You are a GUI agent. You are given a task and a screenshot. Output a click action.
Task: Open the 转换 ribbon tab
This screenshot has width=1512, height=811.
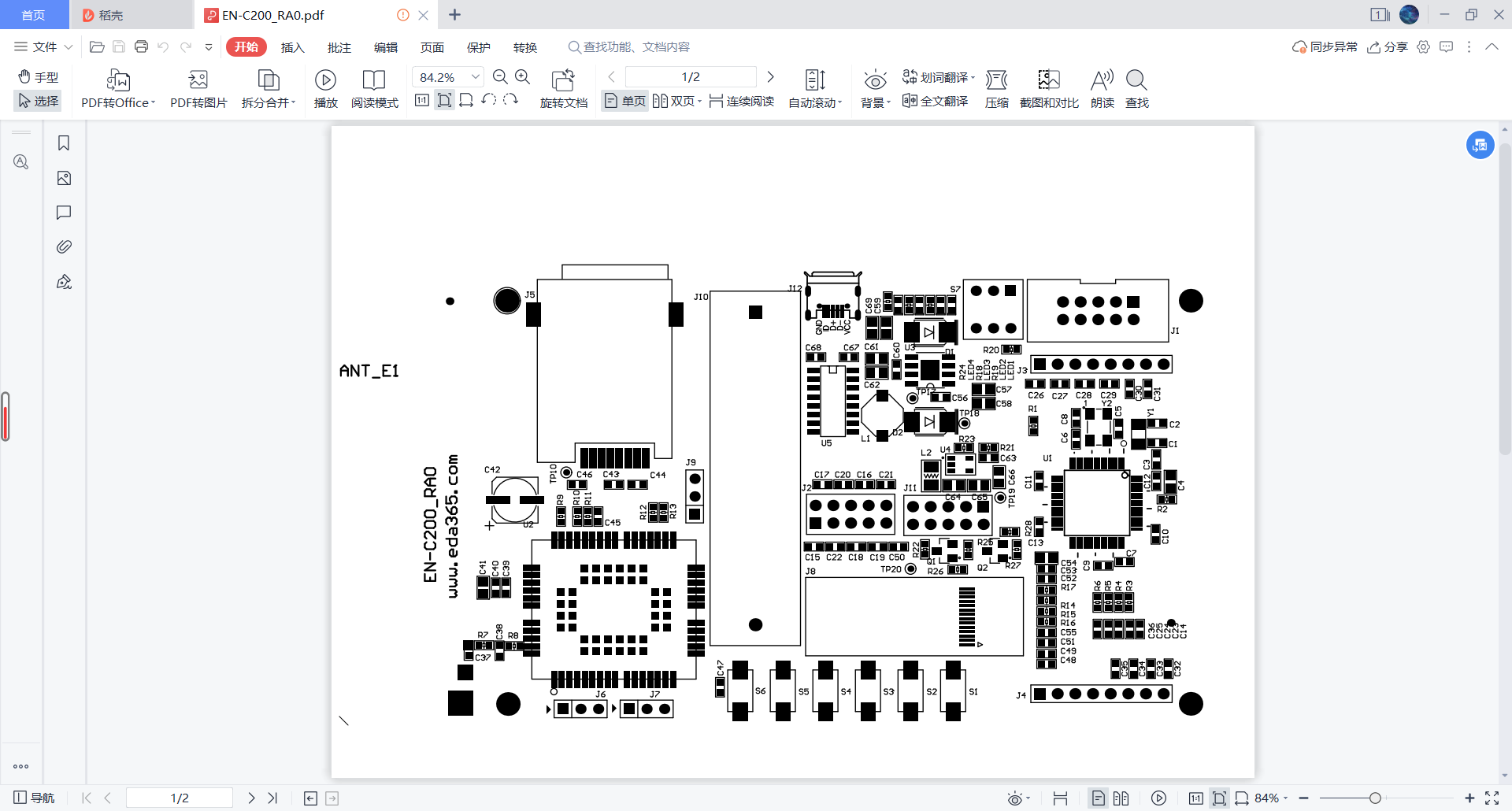tap(525, 47)
